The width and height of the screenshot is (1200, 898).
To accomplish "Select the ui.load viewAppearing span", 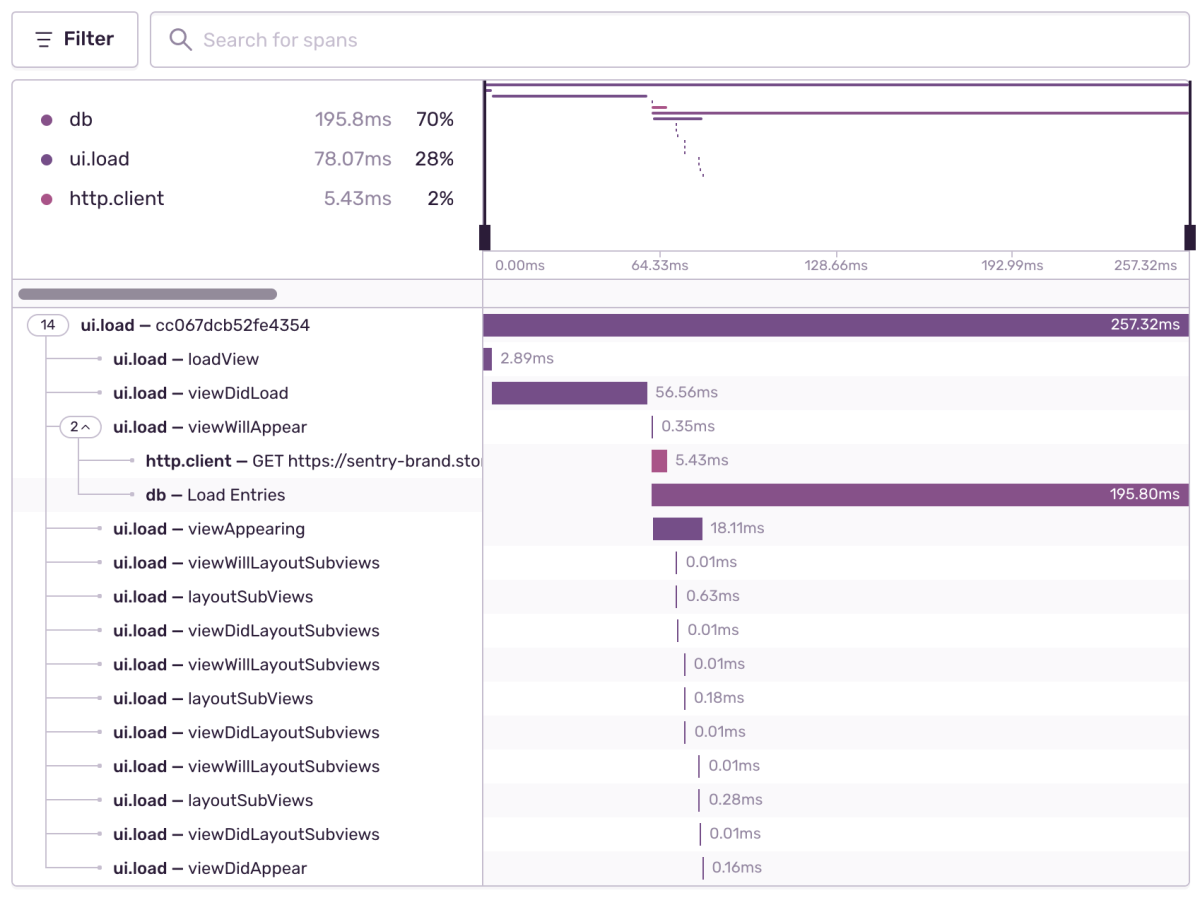I will (600, 529).
